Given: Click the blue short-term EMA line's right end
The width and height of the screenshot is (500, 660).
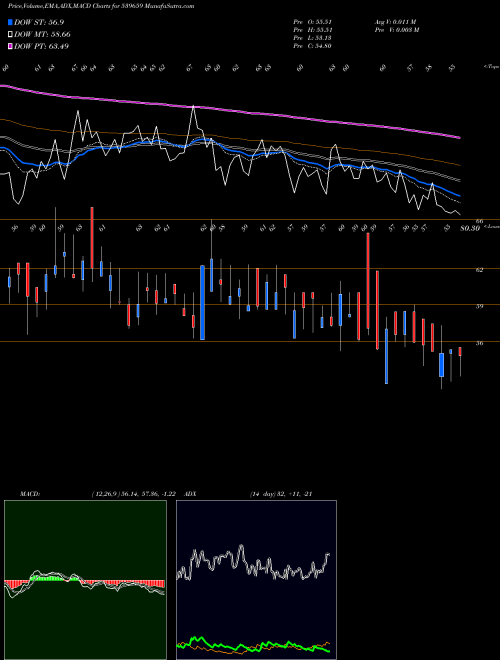Looking at the screenshot, I should click(x=459, y=196).
